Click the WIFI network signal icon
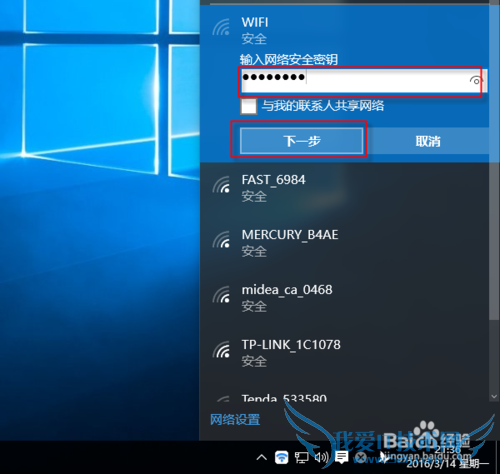500x474 pixels. point(221,27)
